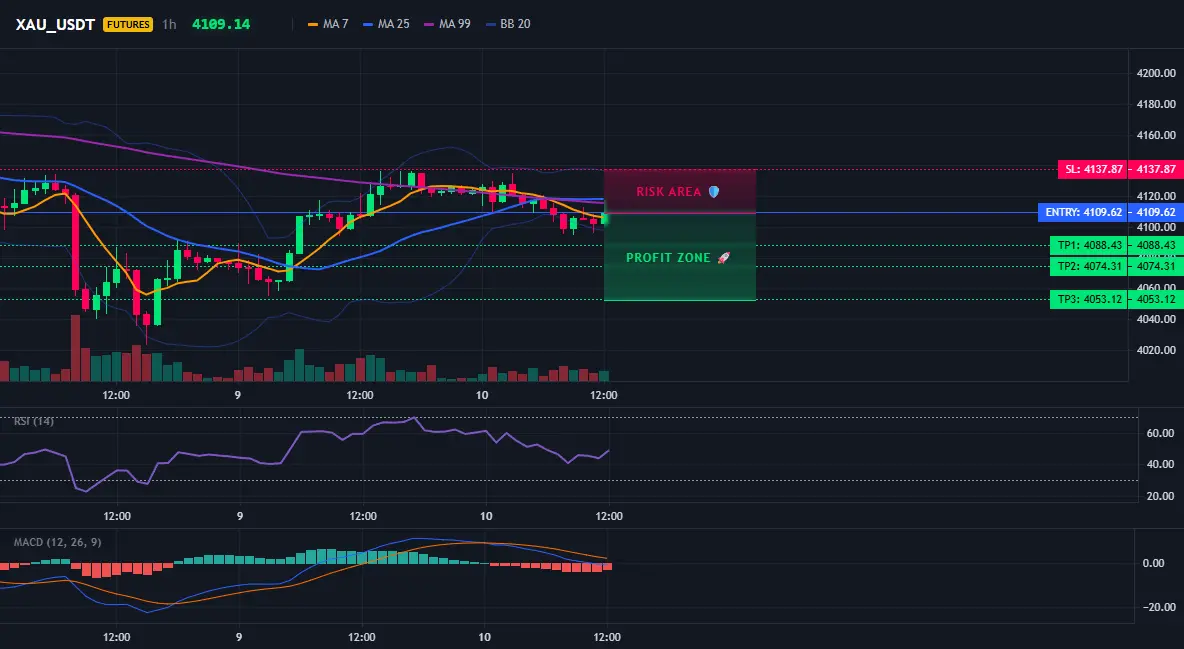
Task: Click the rocket icon beside PROFIT ZONE
Action: point(723,258)
